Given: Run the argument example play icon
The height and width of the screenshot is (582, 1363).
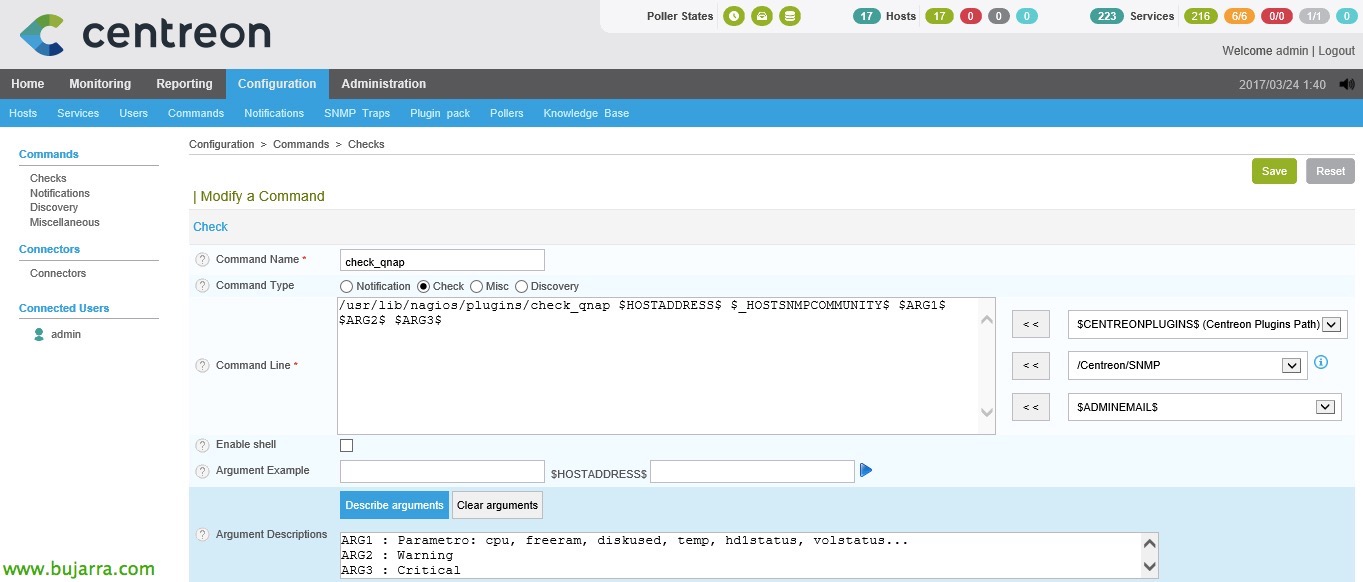Looking at the screenshot, I should tap(866, 470).
